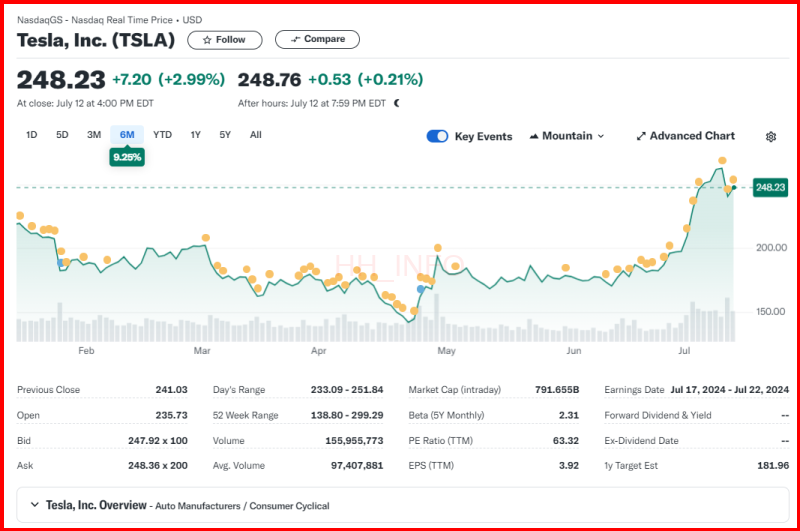Click the blue event marker in late April
This screenshot has width=800, height=531.
point(421,289)
